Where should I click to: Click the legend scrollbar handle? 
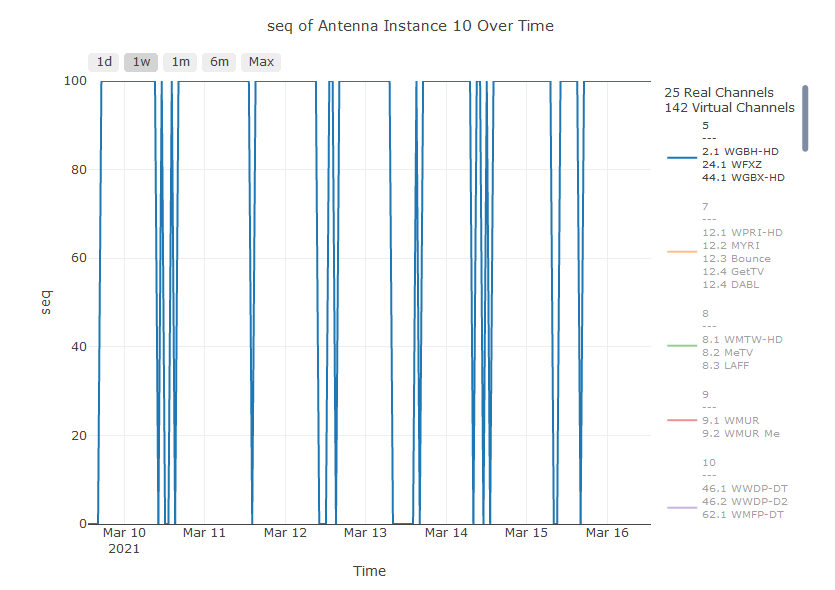[x=805, y=118]
